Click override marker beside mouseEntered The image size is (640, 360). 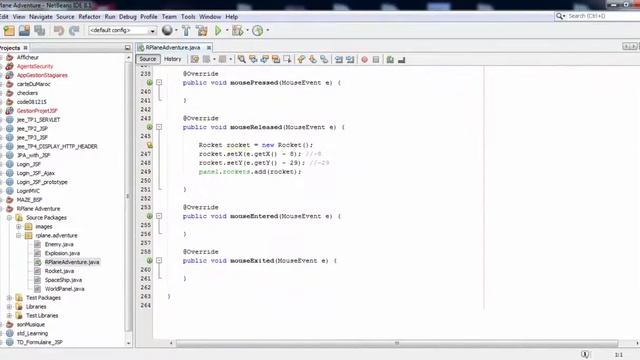coord(150,216)
